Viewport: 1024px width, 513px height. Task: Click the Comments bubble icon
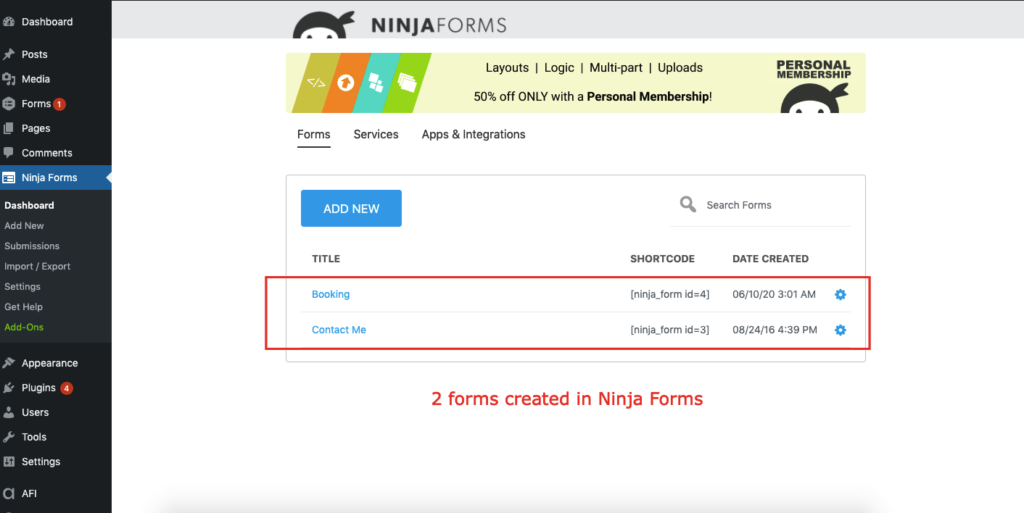point(8,153)
